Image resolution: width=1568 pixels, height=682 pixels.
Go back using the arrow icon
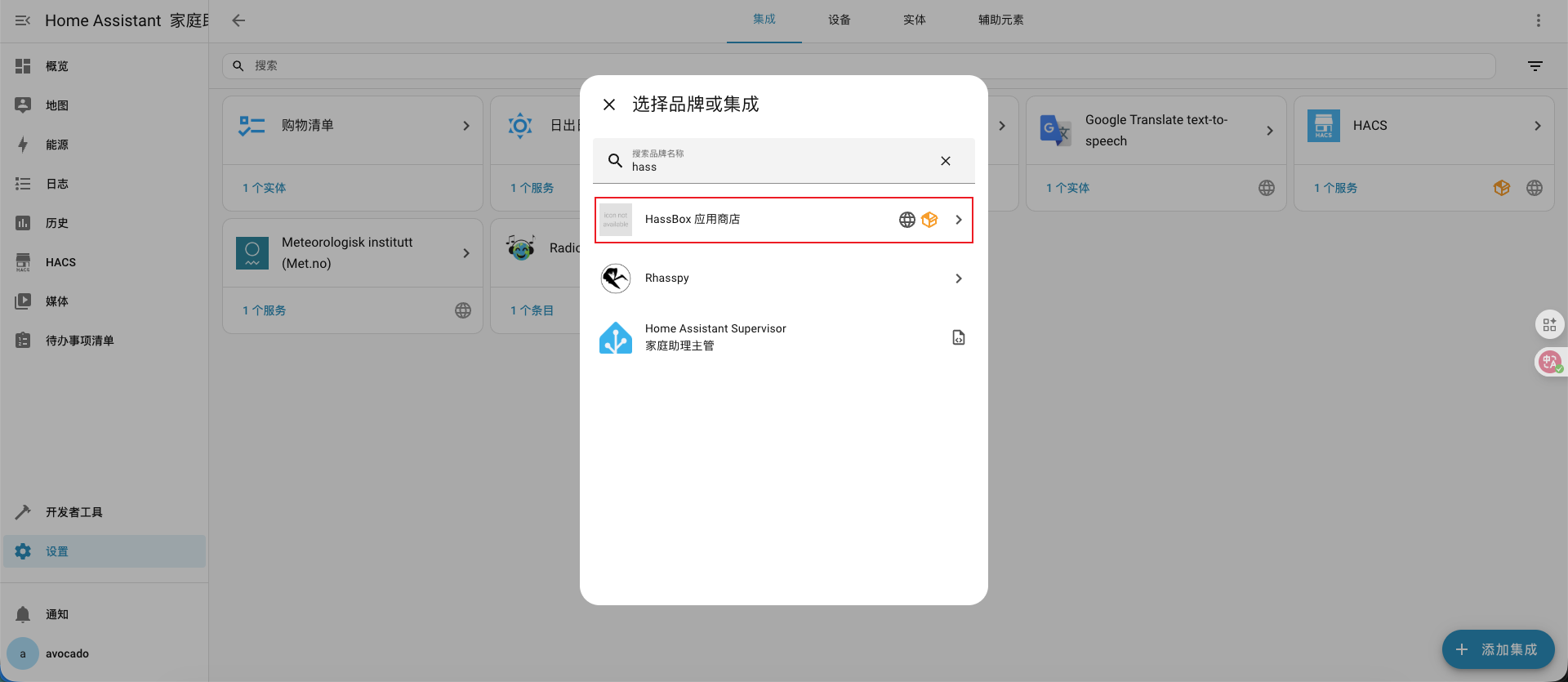click(x=238, y=20)
